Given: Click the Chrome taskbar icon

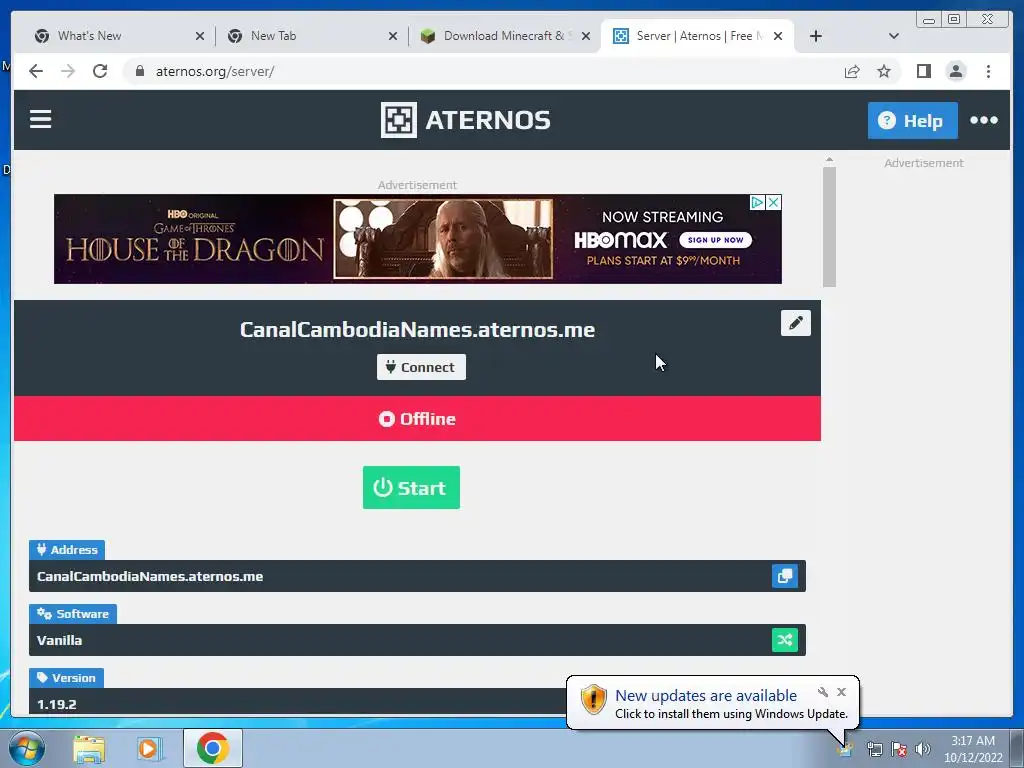Looking at the screenshot, I should pyautogui.click(x=212, y=748).
